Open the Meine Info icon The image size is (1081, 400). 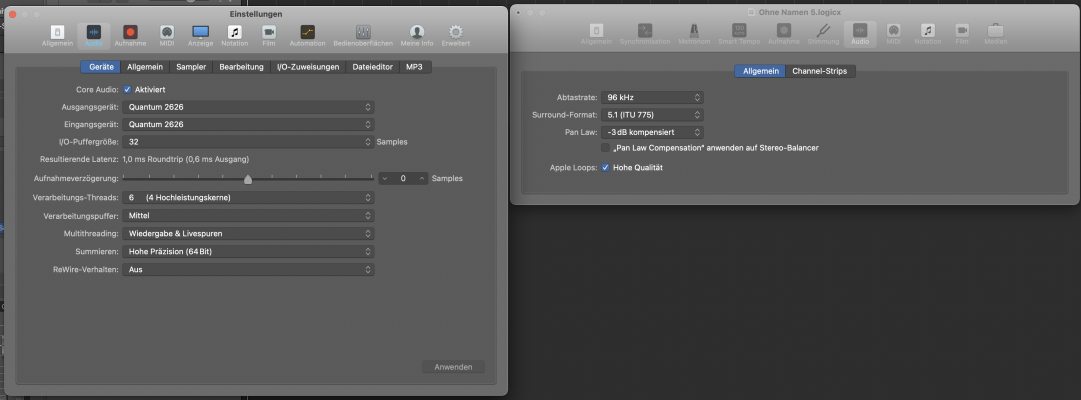point(416,35)
